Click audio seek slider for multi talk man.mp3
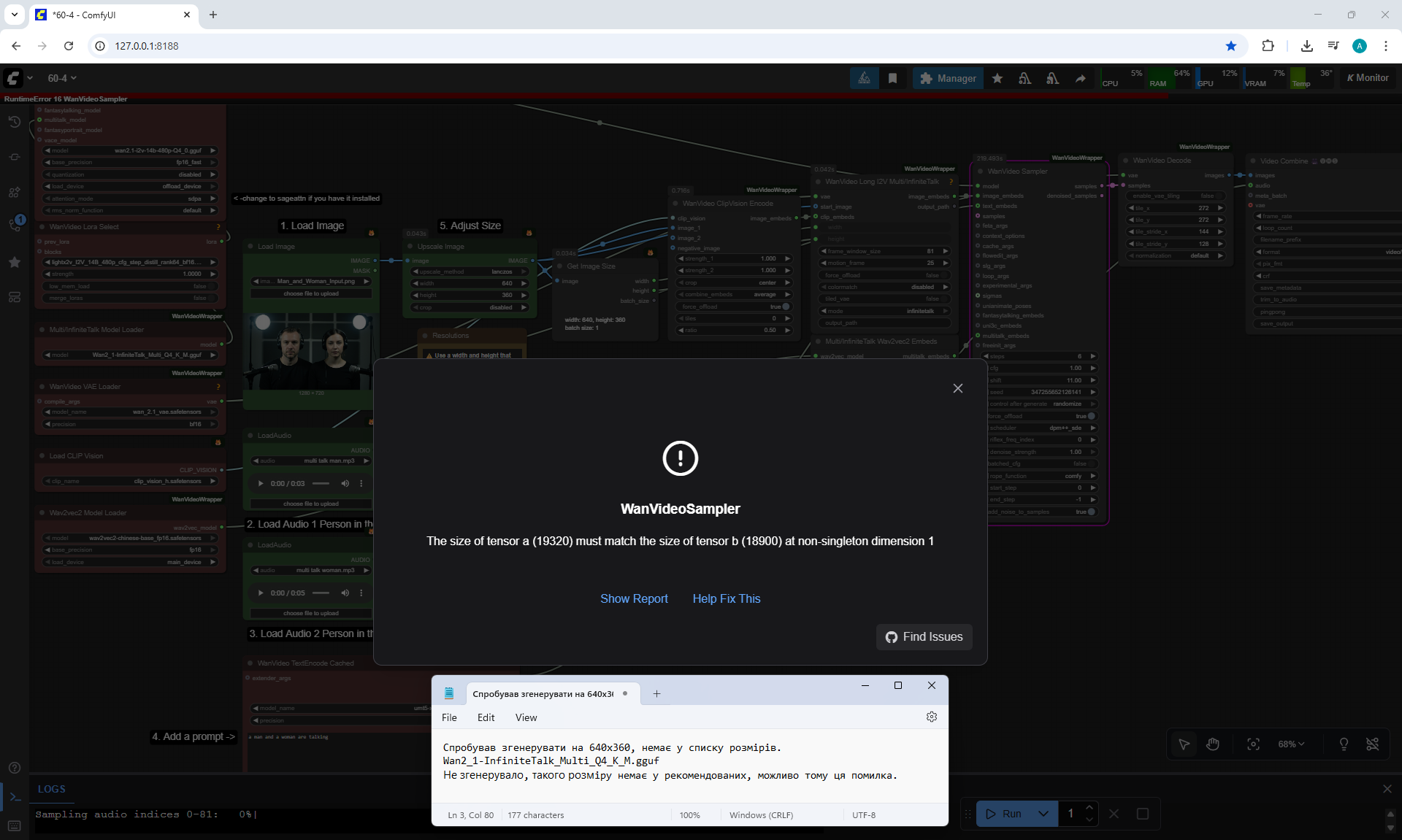The height and width of the screenshot is (840, 1402). 321,483
